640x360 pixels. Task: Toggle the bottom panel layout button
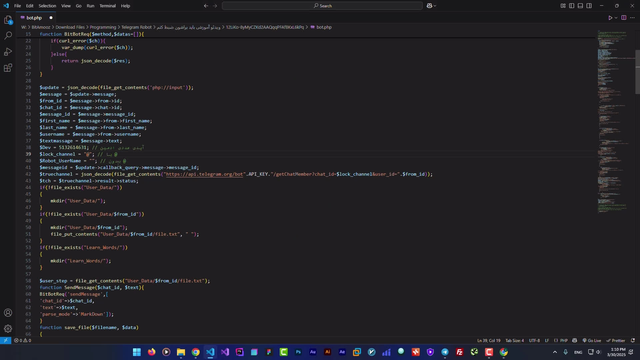click(580, 6)
